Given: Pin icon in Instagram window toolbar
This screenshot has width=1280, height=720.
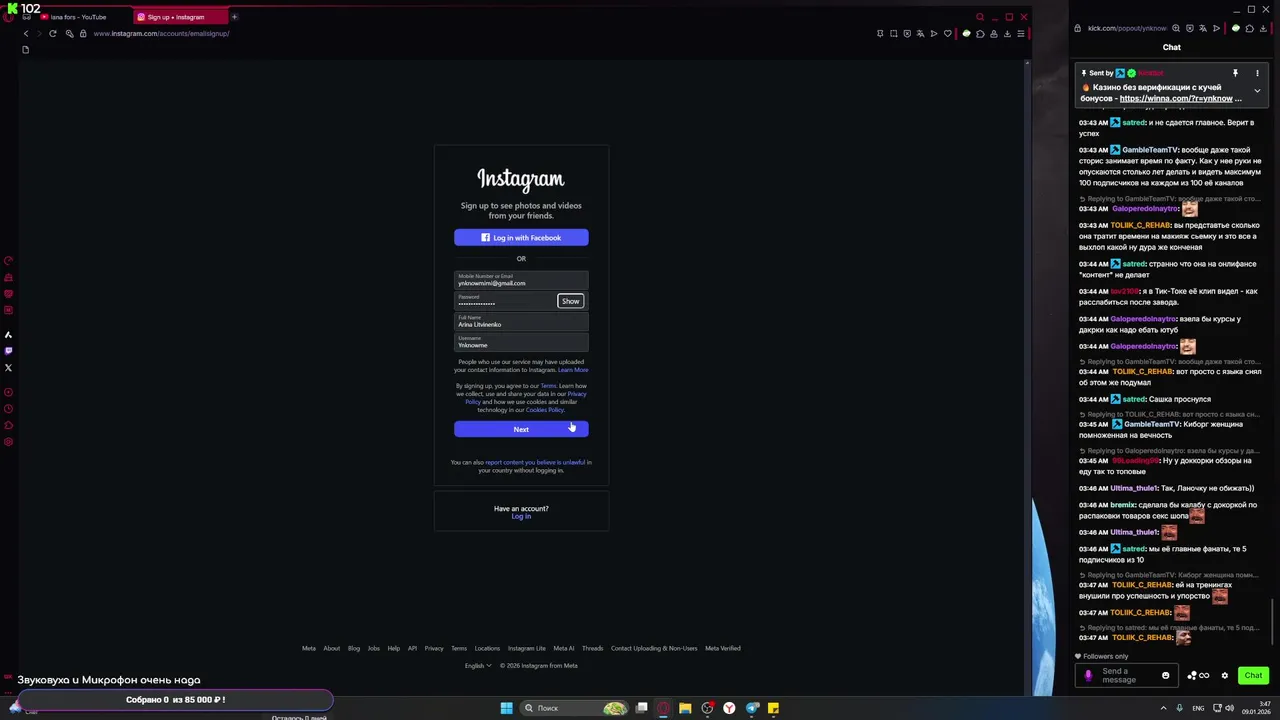Looking at the screenshot, I should tap(880, 33).
